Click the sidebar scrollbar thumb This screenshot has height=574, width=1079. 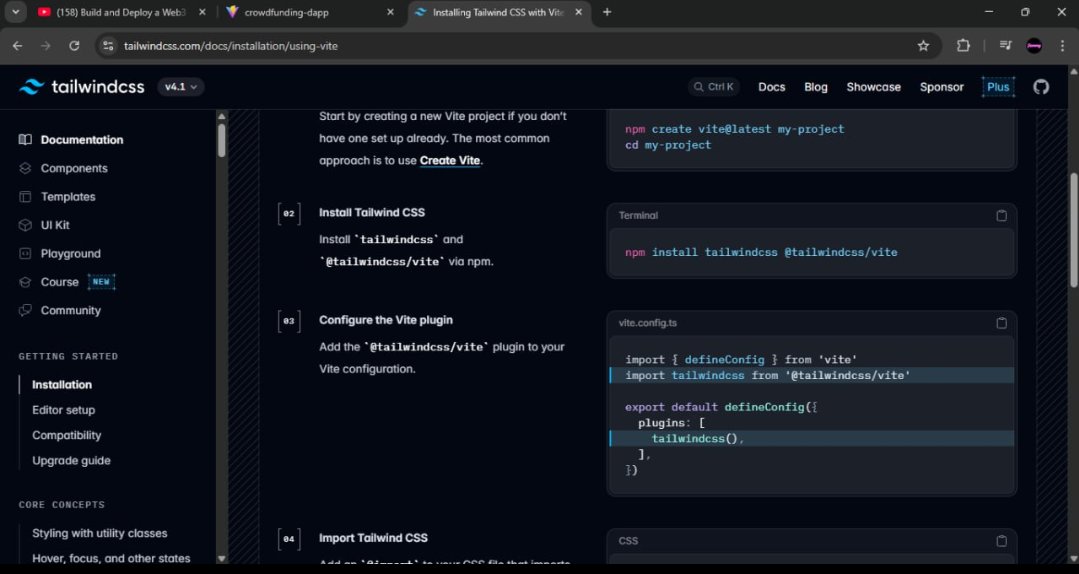tap(222, 140)
